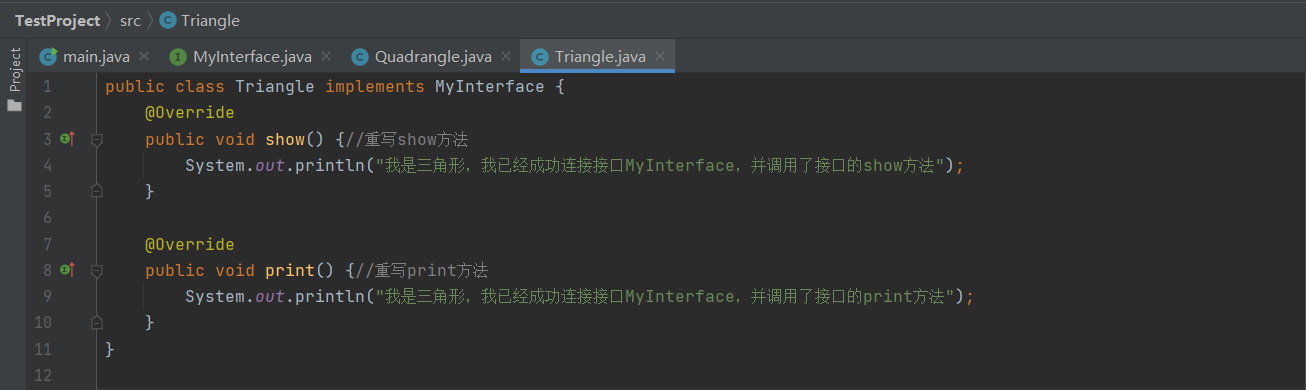Click line number 9 in the gutter
This screenshot has height=390, width=1306.
tap(47, 296)
